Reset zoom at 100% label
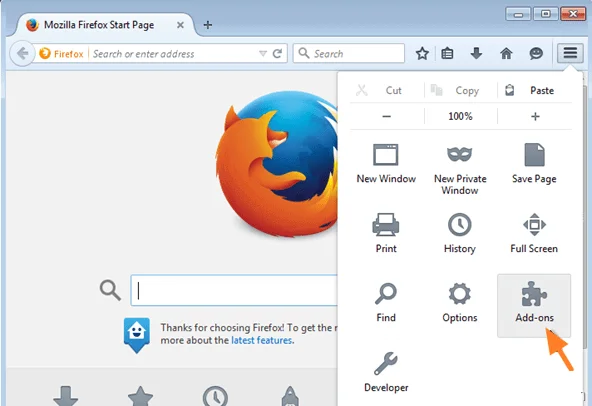Viewport: 592px width, 406px height. coord(461,116)
